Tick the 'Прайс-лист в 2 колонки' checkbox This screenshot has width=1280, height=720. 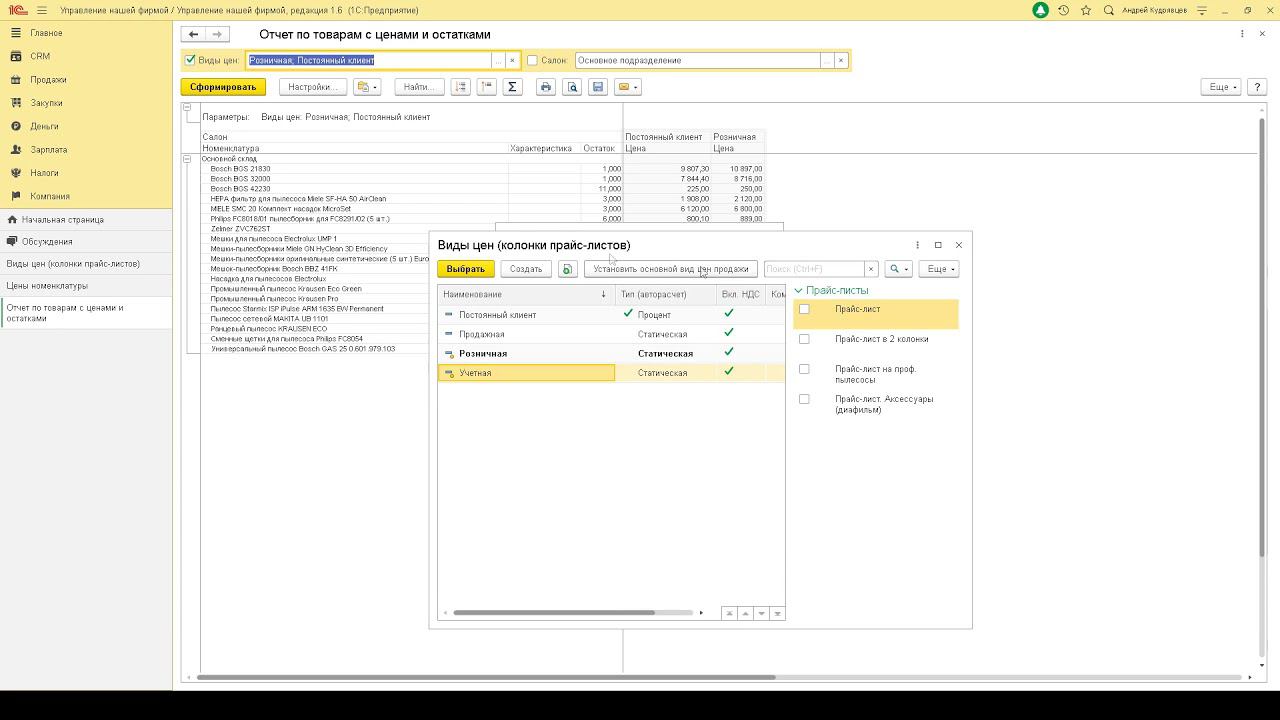click(804, 339)
